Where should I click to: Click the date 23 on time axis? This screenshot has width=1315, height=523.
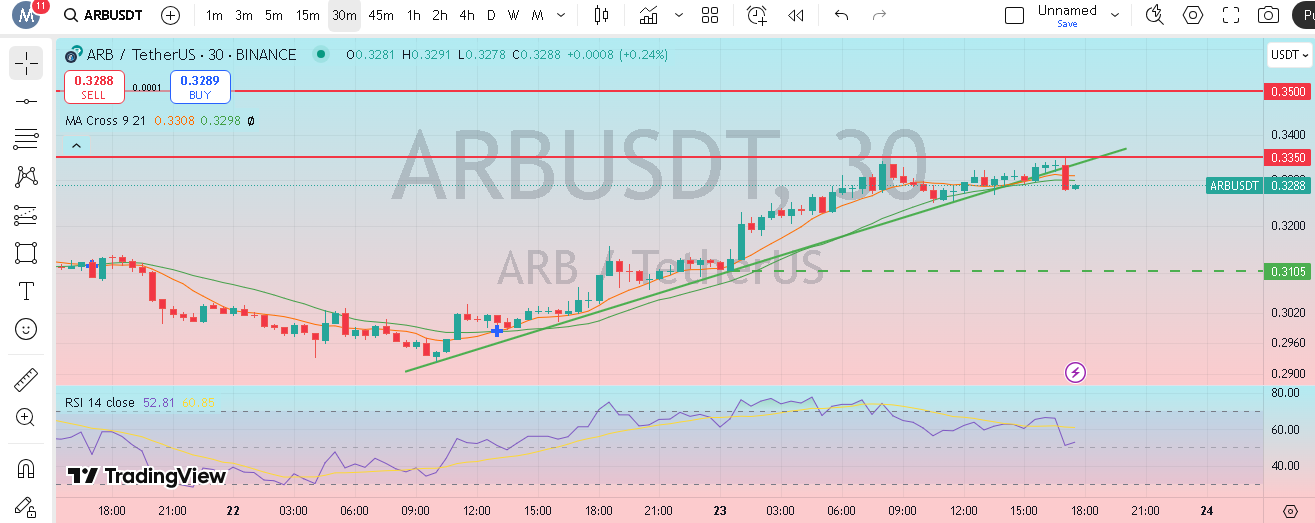(x=720, y=510)
